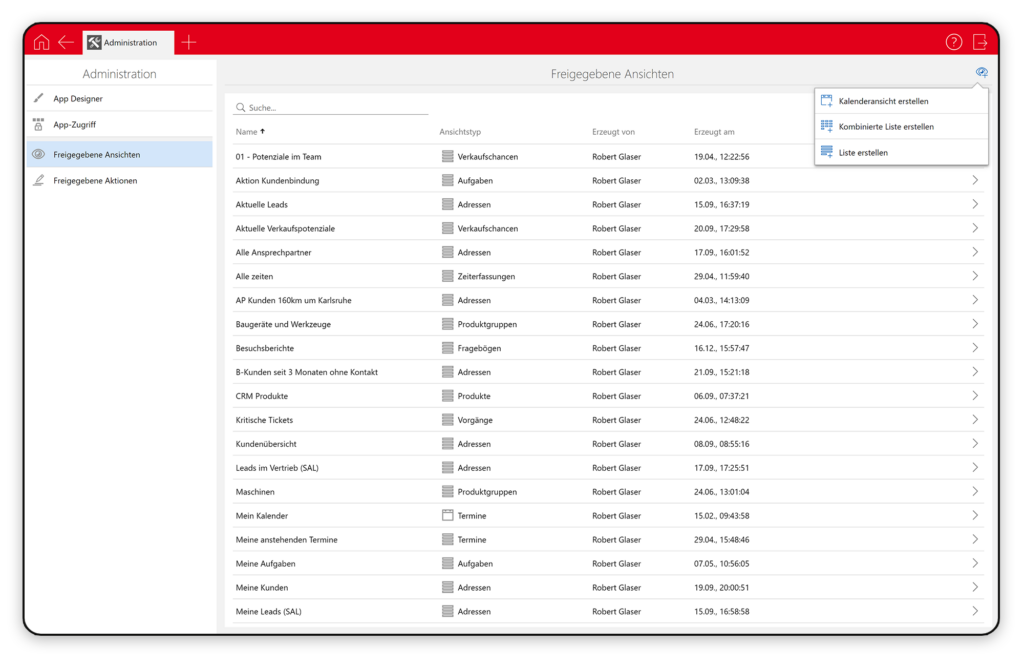Click the back arrow icon
Image resolution: width=1024 pixels, height=666 pixels.
pos(66,42)
